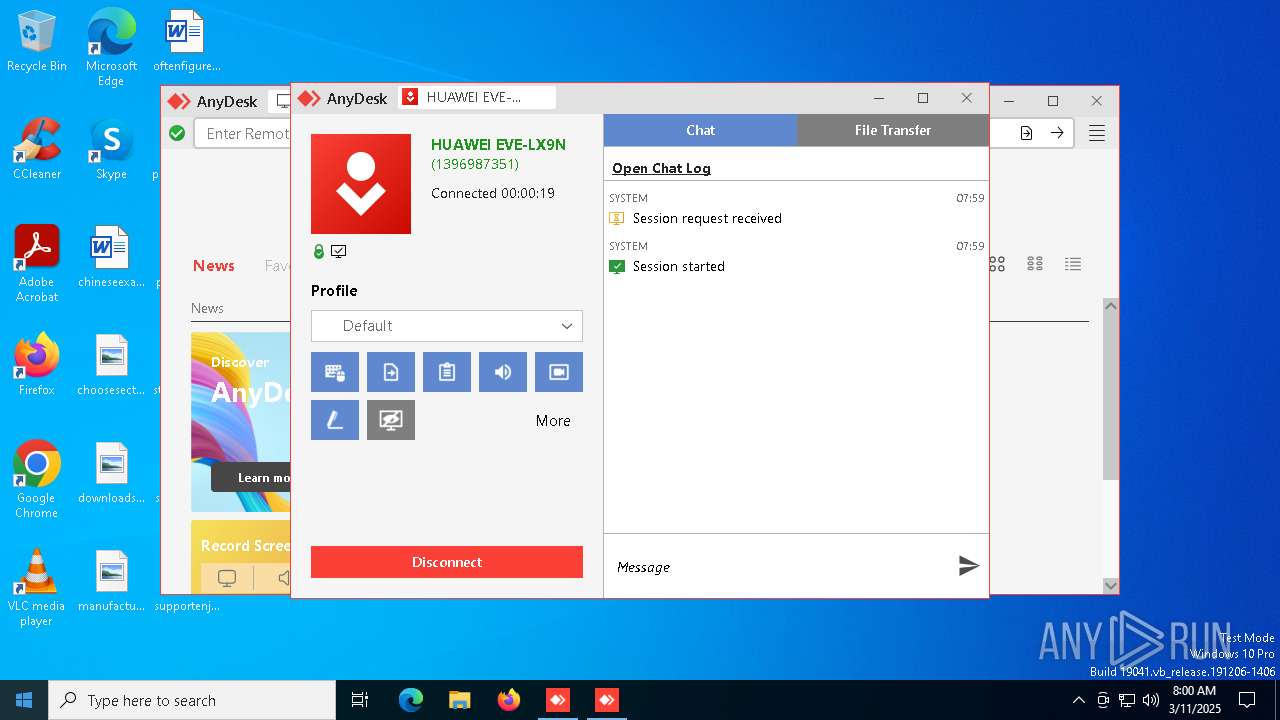This screenshot has height=720, width=1280.
Task: Click volume icon in system tray
Action: click(1151, 700)
